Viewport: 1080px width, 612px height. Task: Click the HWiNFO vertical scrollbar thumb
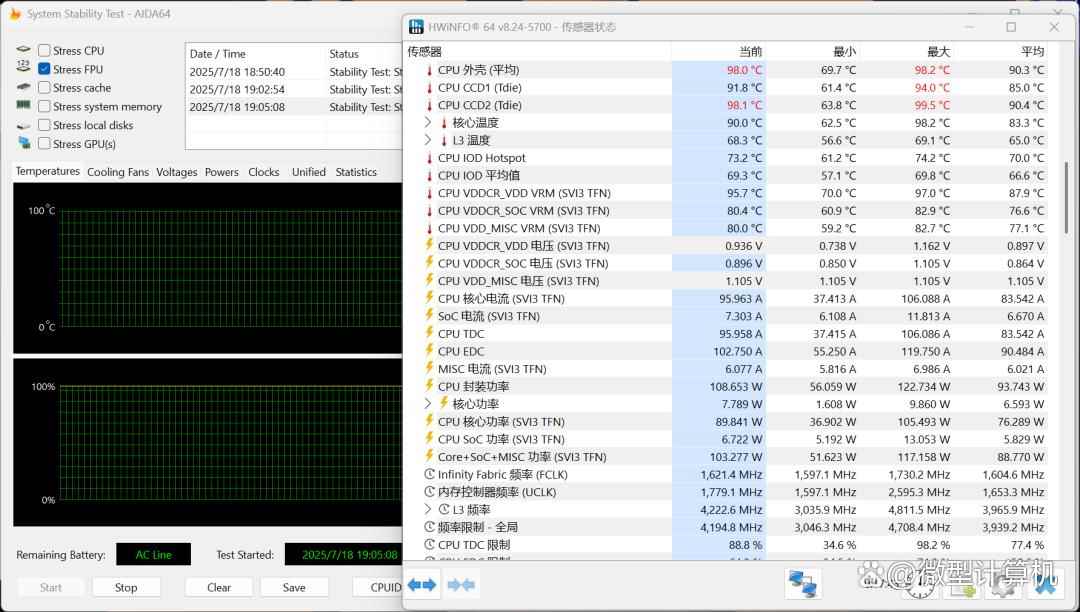pyautogui.click(x=1067, y=198)
